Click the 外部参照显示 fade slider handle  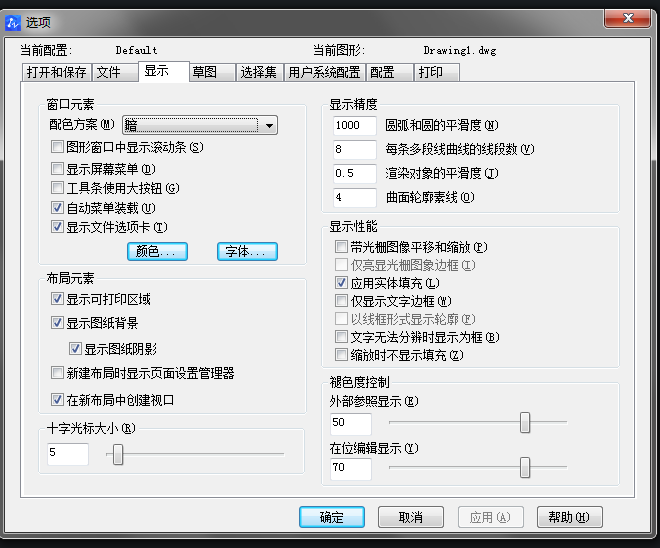click(525, 423)
